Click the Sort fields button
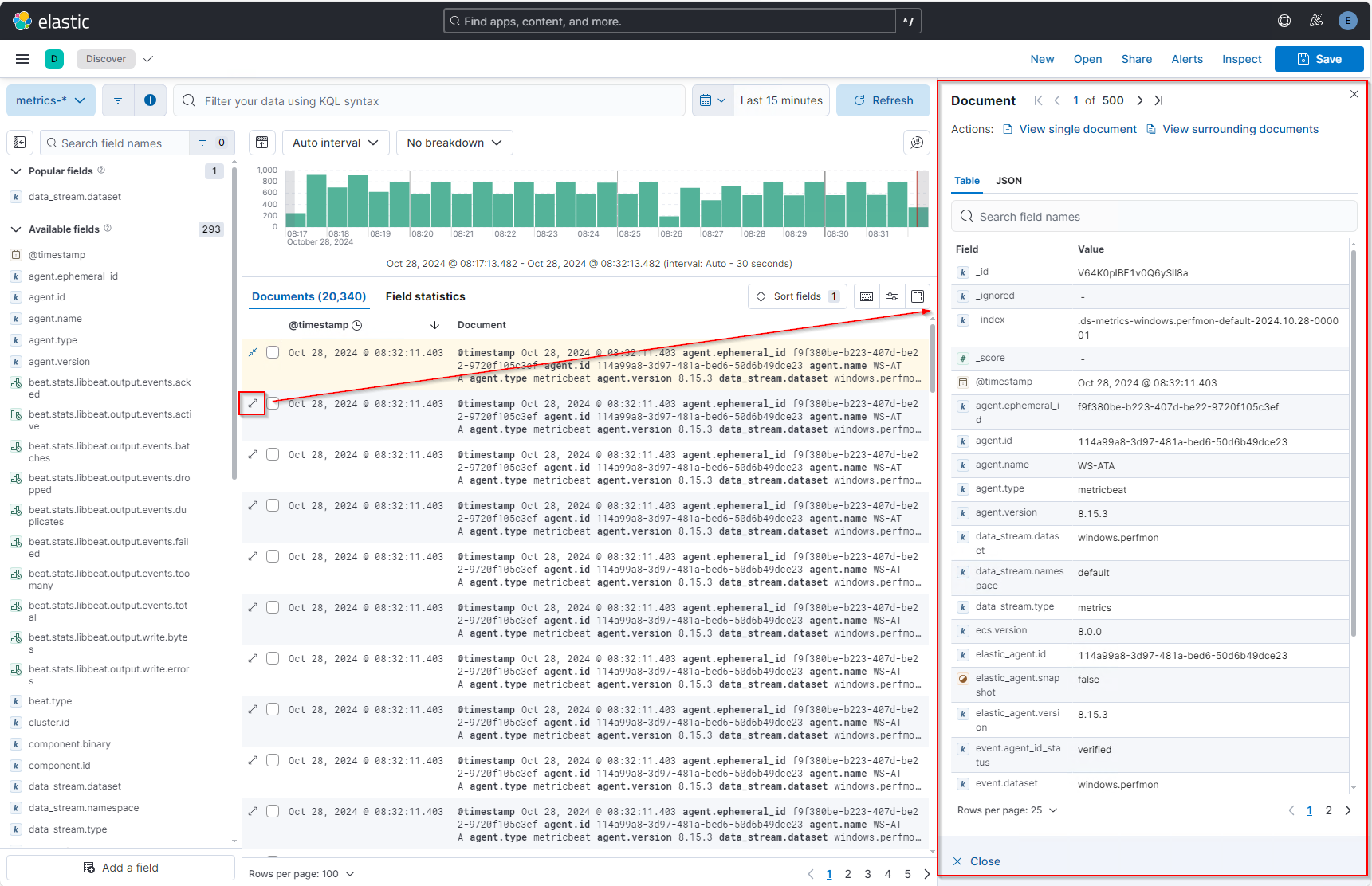This screenshot has height=886, width=1372. [796, 296]
